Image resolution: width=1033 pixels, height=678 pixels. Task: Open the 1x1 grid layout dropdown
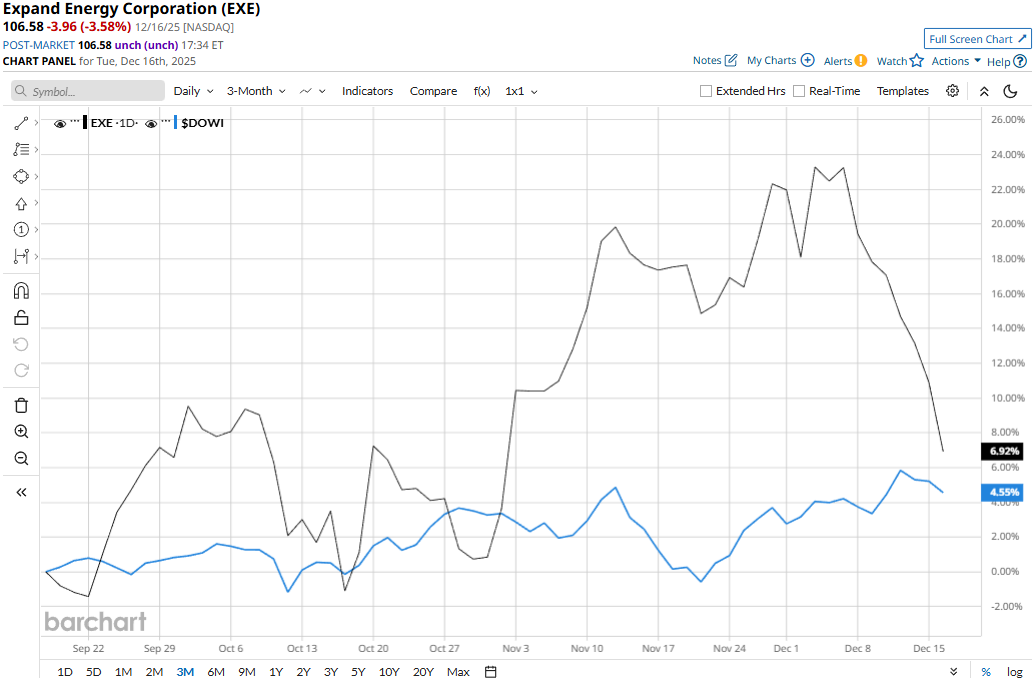pos(521,91)
